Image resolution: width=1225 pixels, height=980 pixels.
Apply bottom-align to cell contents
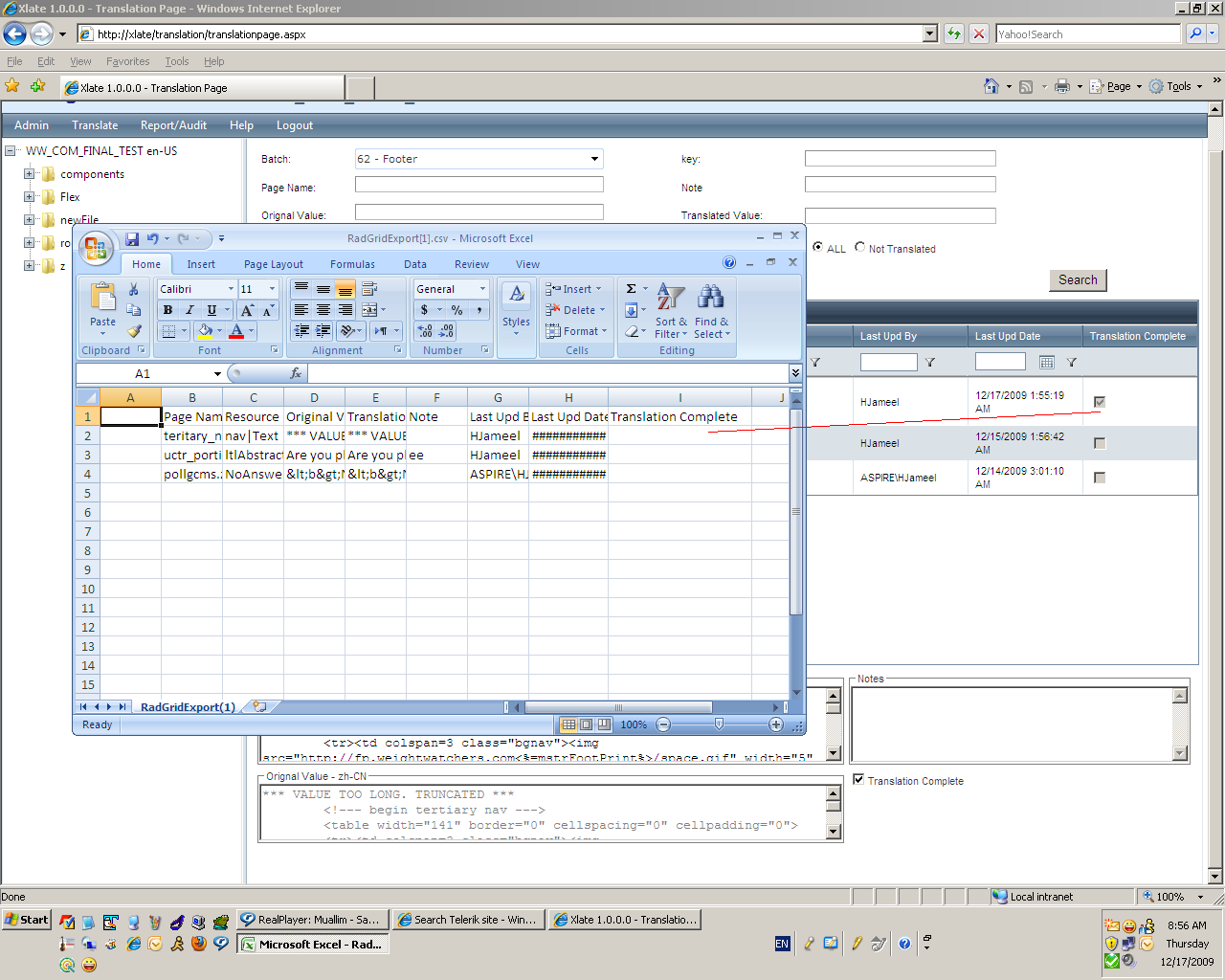coord(345,289)
